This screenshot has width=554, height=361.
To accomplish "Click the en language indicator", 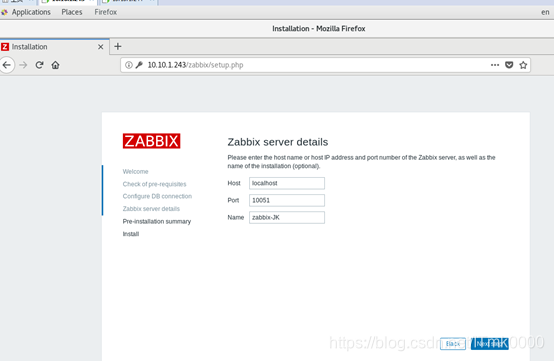I will click(x=545, y=12).
